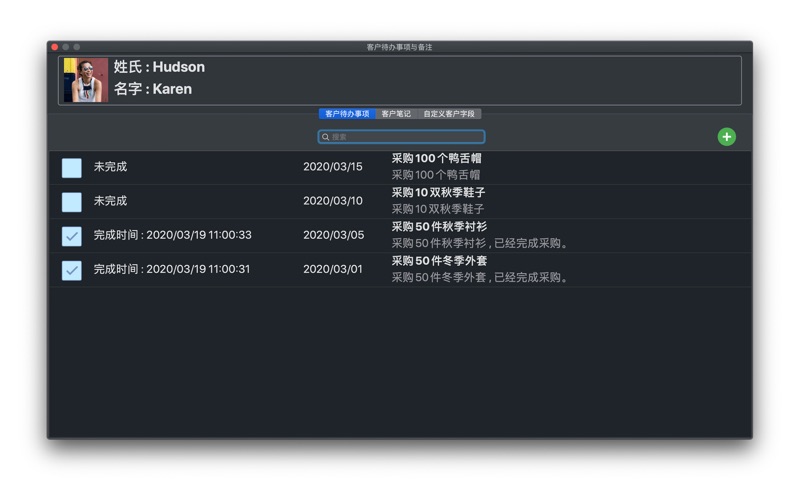
Task: Minimize the 客户待办事项与备注 window
Action: click(66, 47)
